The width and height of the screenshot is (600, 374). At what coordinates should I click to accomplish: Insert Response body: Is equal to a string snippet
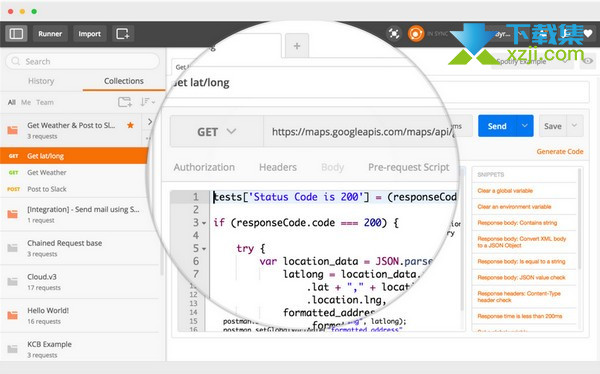[x=521, y=261]
